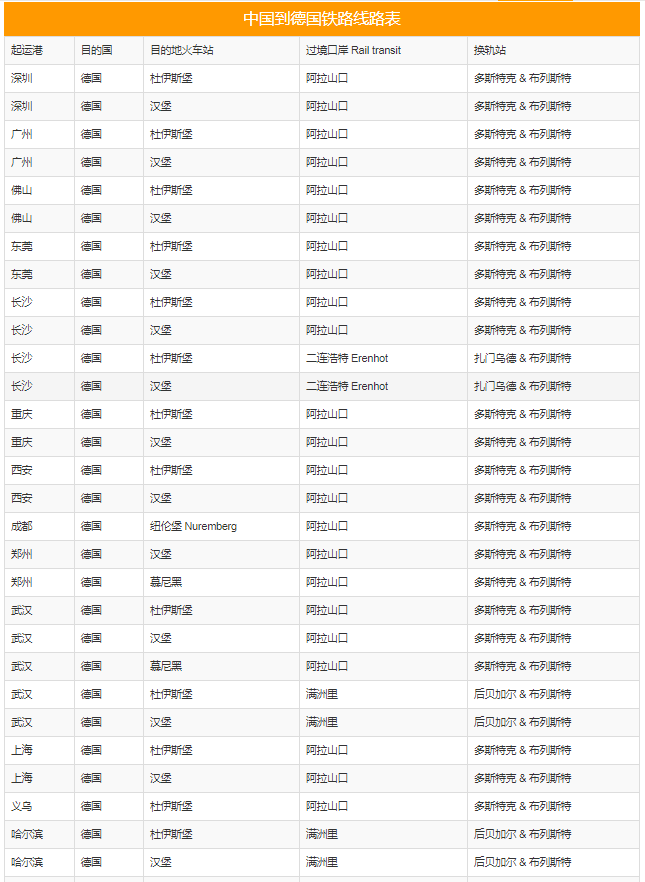
Task: Click 佛山 in its 杜伊斯堡 row
Action: [22, 190]
